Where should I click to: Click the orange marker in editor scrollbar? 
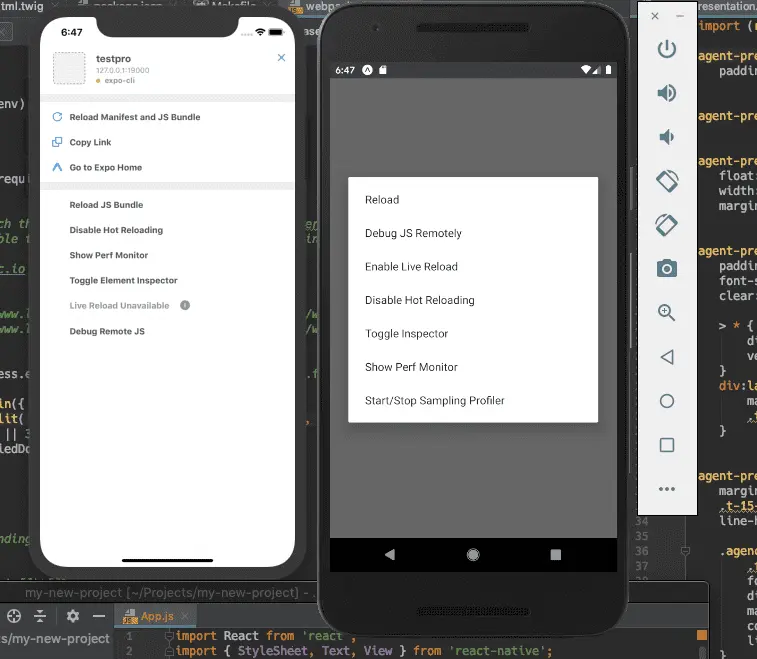tap(702, 635)
